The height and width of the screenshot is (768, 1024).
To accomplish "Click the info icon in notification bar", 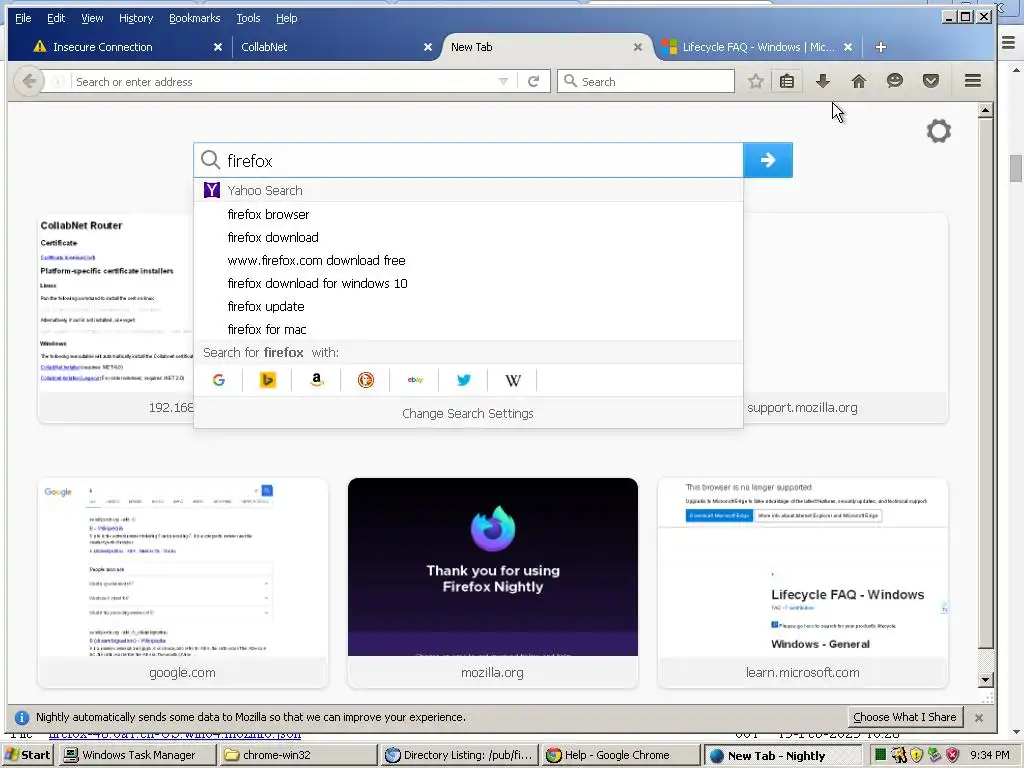I will coord(22,717).
